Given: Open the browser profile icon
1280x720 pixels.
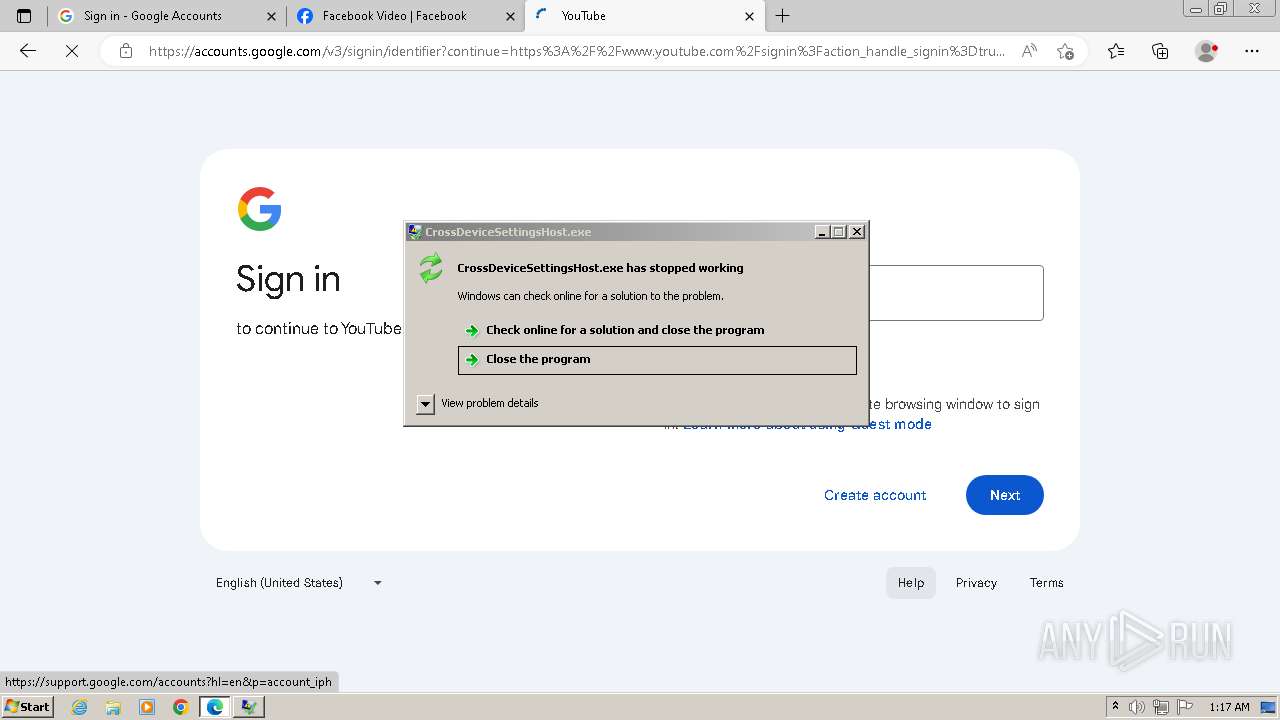Looking at the screenshot, I should pos(1207,51).
